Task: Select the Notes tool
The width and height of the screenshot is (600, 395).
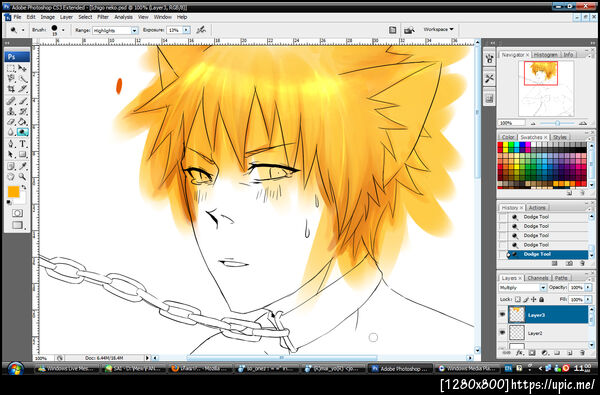Action: (x=11, y=166)
